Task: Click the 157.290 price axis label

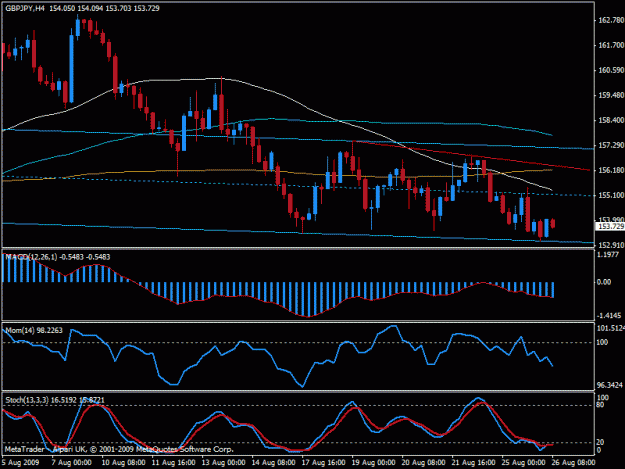Action: [x=611, y=145]
